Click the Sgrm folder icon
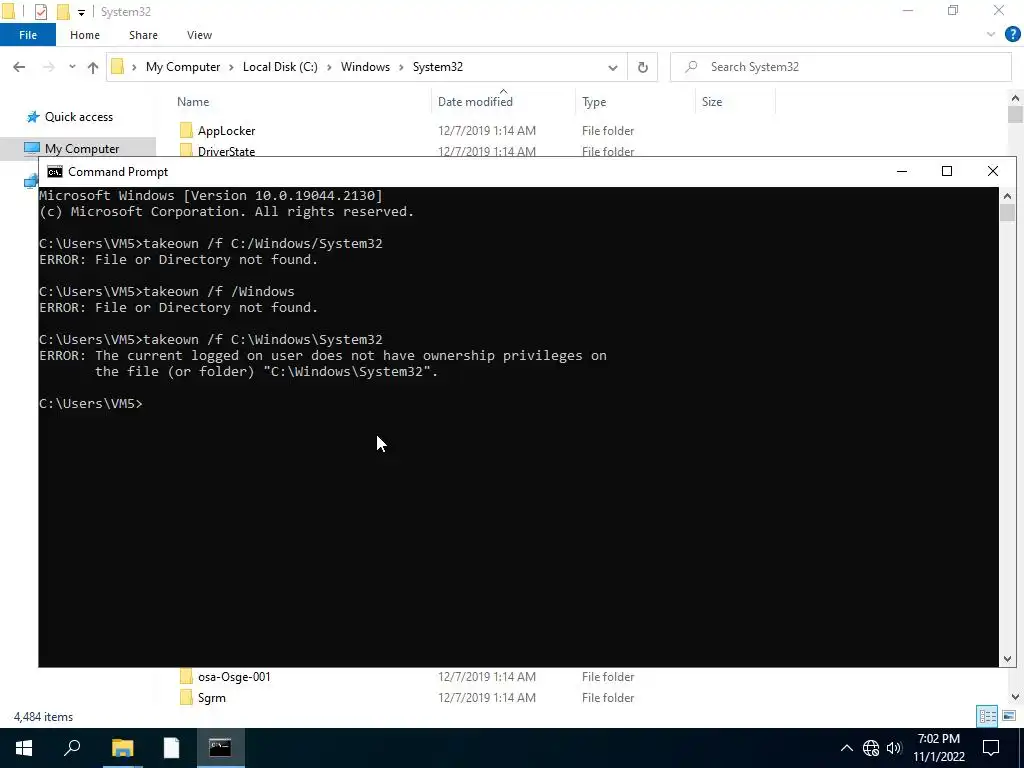This screenshot has height=768, width=1024. click(x=186, y=697)
